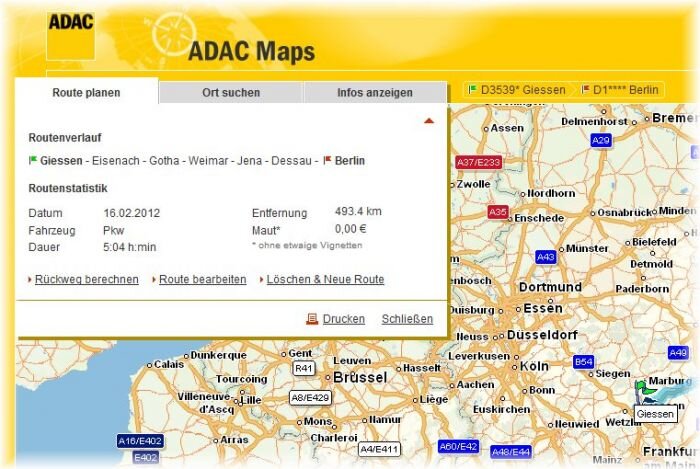Open the Infos anzeigen tab
Image resolution: width=700 pixels, height=469 pixels.
(x=375, y=92)
